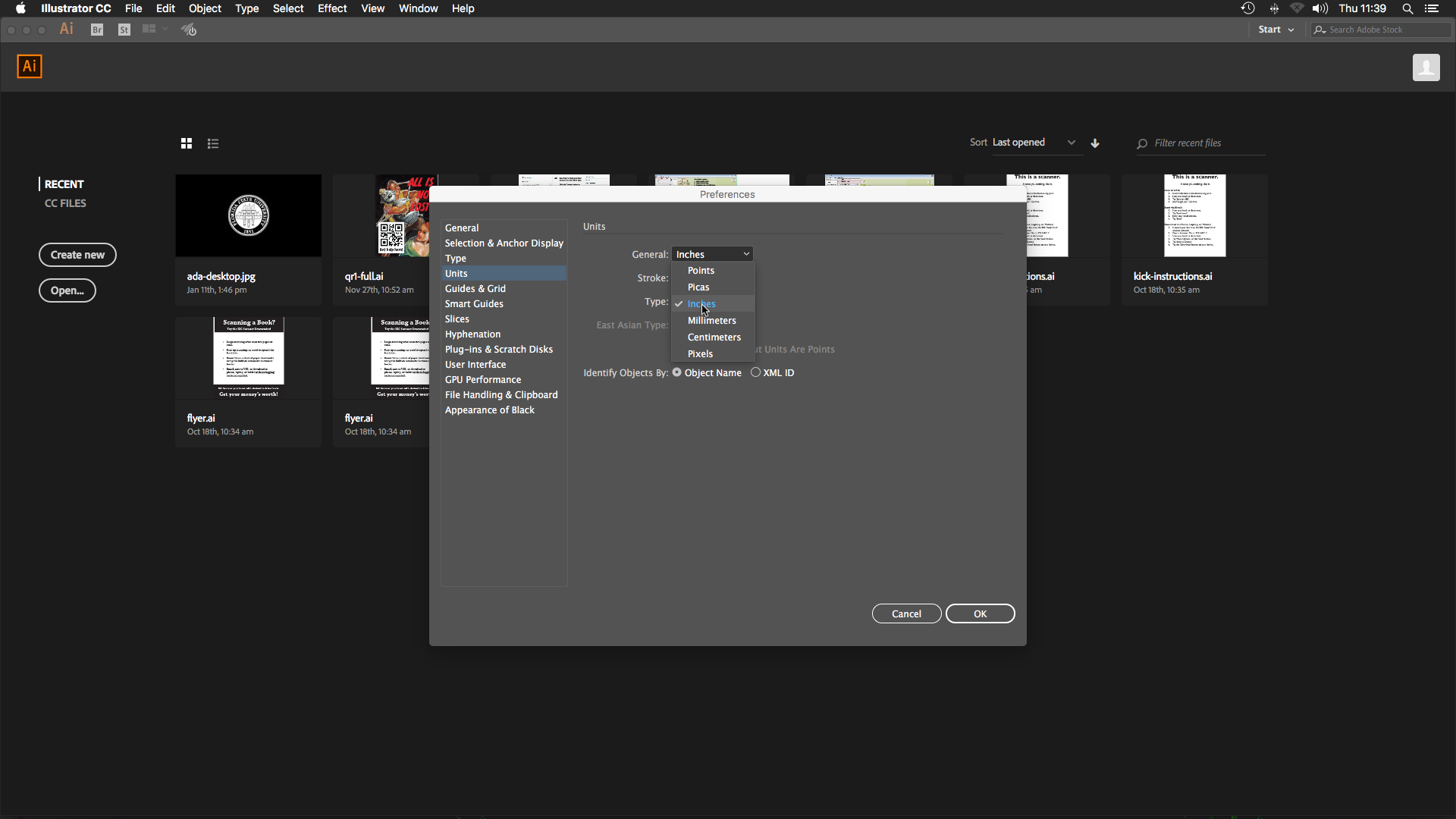Select File Handling & Clipboard category

(x=504, y=394)
